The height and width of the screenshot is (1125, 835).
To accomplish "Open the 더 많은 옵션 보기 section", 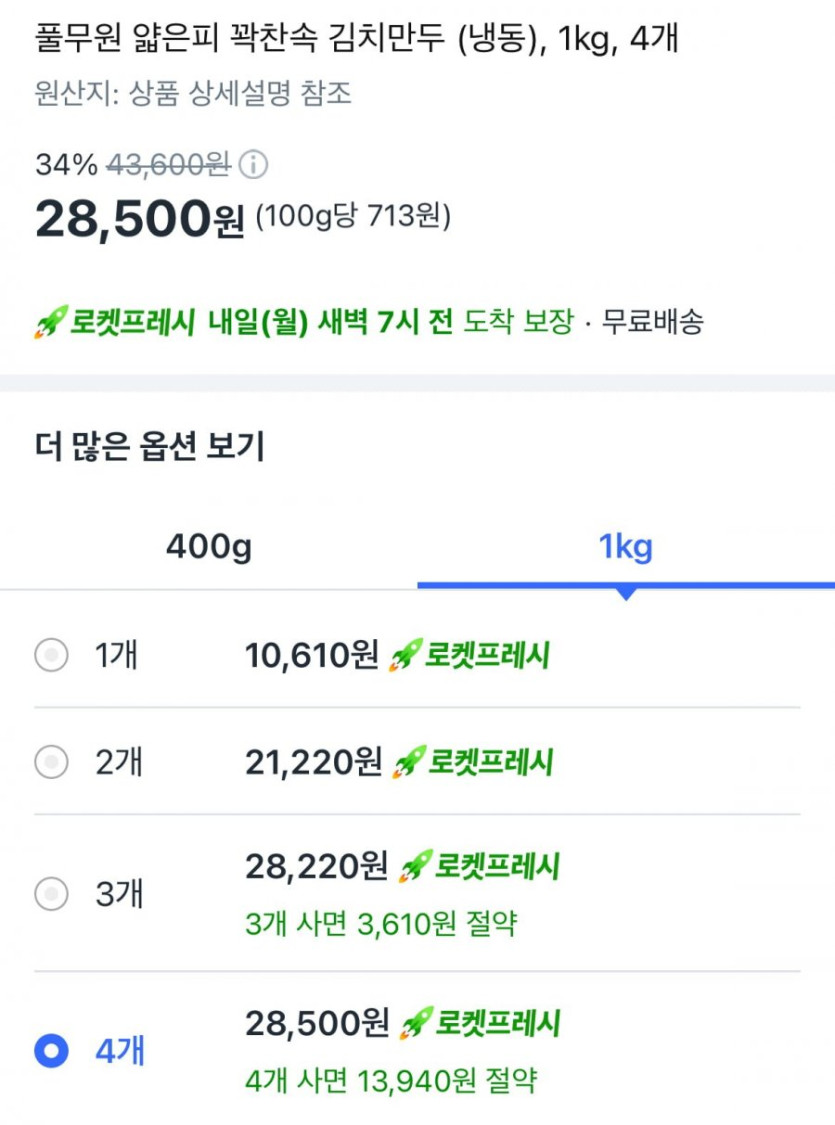I will tap(150, 447).
